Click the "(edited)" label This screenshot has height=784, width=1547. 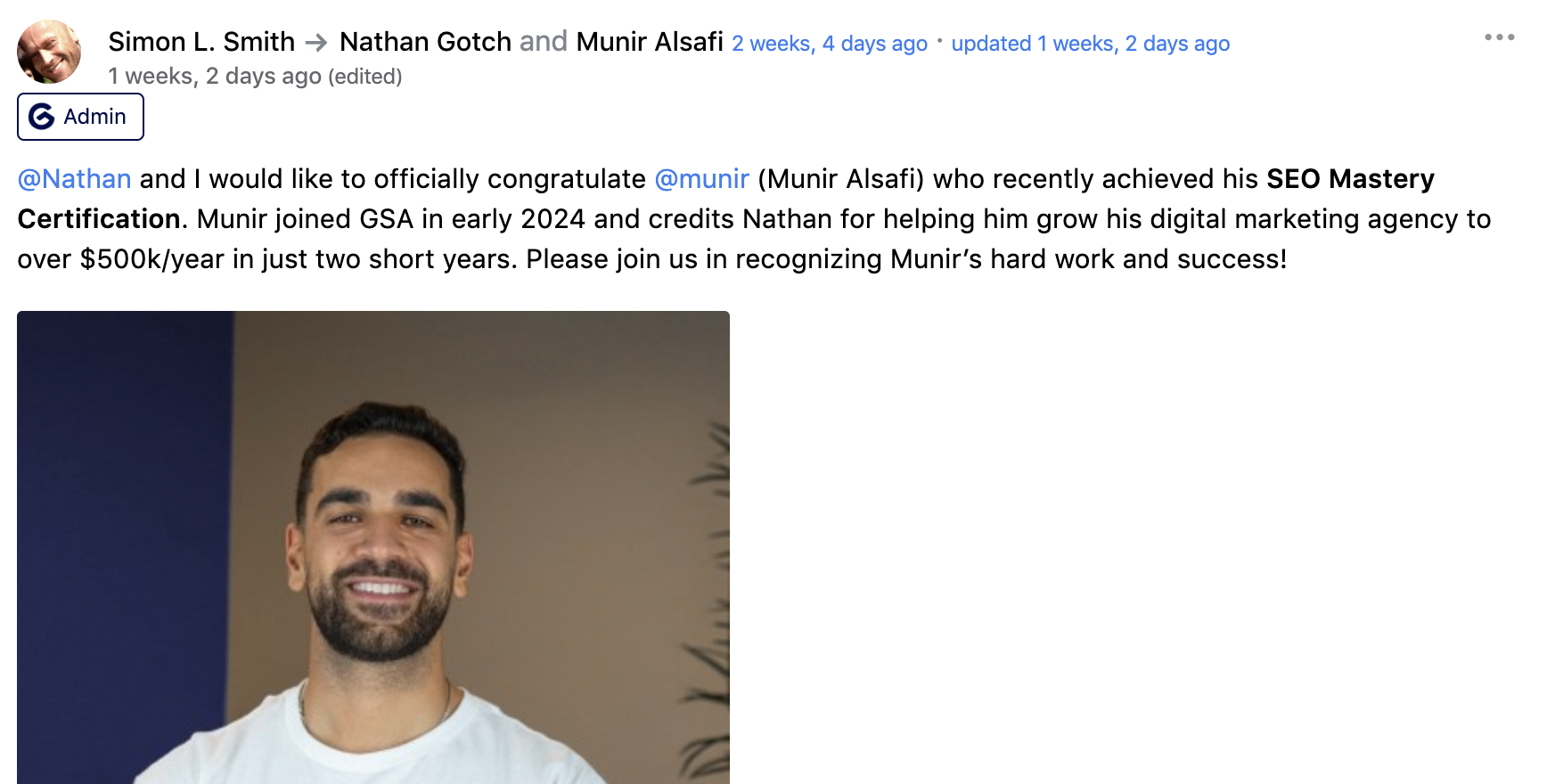click(365, 77)
